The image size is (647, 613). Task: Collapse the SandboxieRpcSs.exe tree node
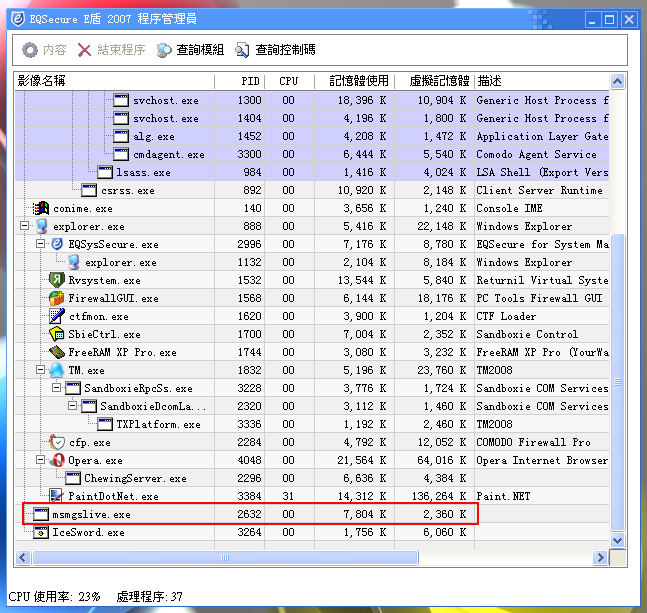[x=57, y=388]
